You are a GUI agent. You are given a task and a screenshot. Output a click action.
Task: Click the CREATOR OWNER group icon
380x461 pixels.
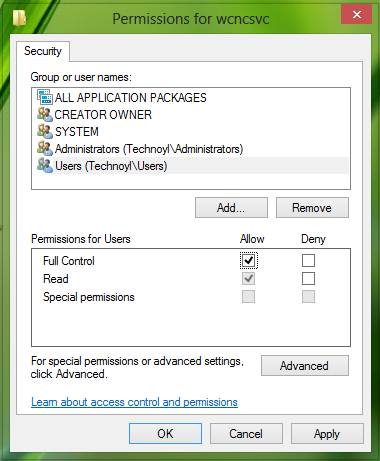click(x=45, y=114)
